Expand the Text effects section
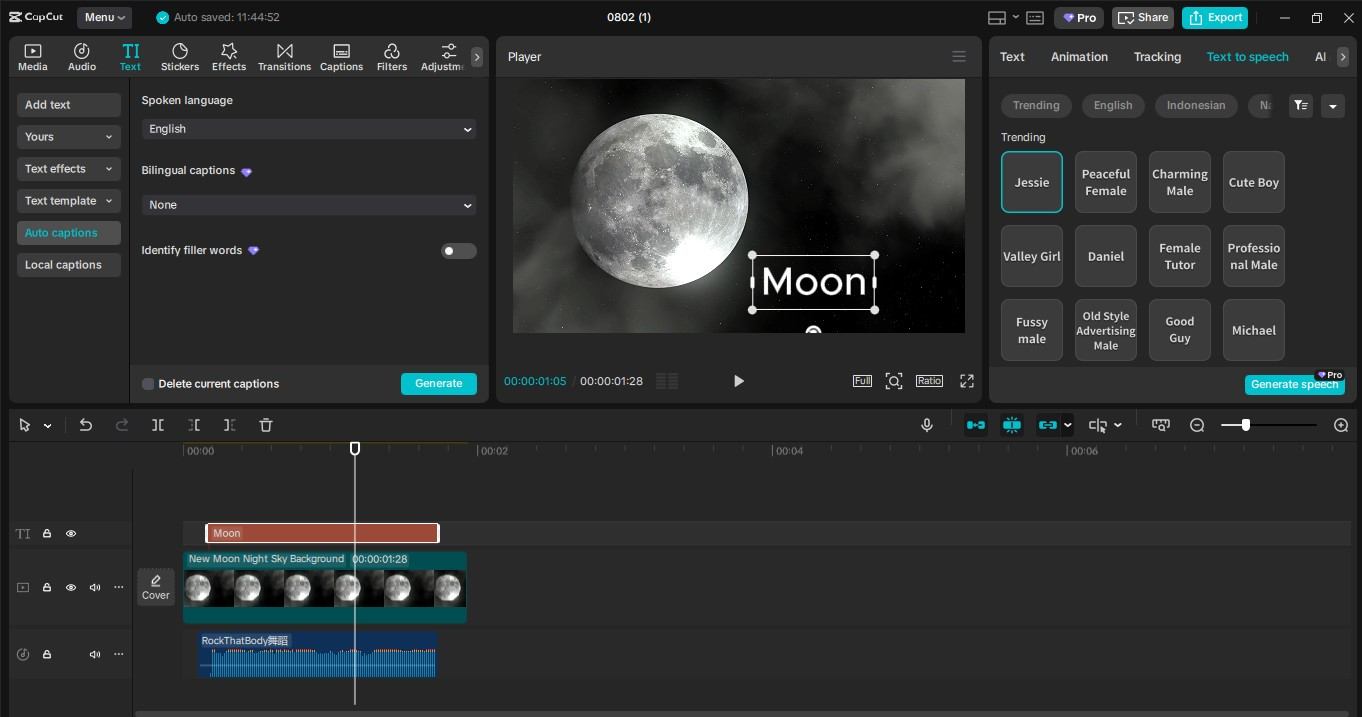Image resolution: width=1362 pixels, height=717 pixels. coord(69,169)
